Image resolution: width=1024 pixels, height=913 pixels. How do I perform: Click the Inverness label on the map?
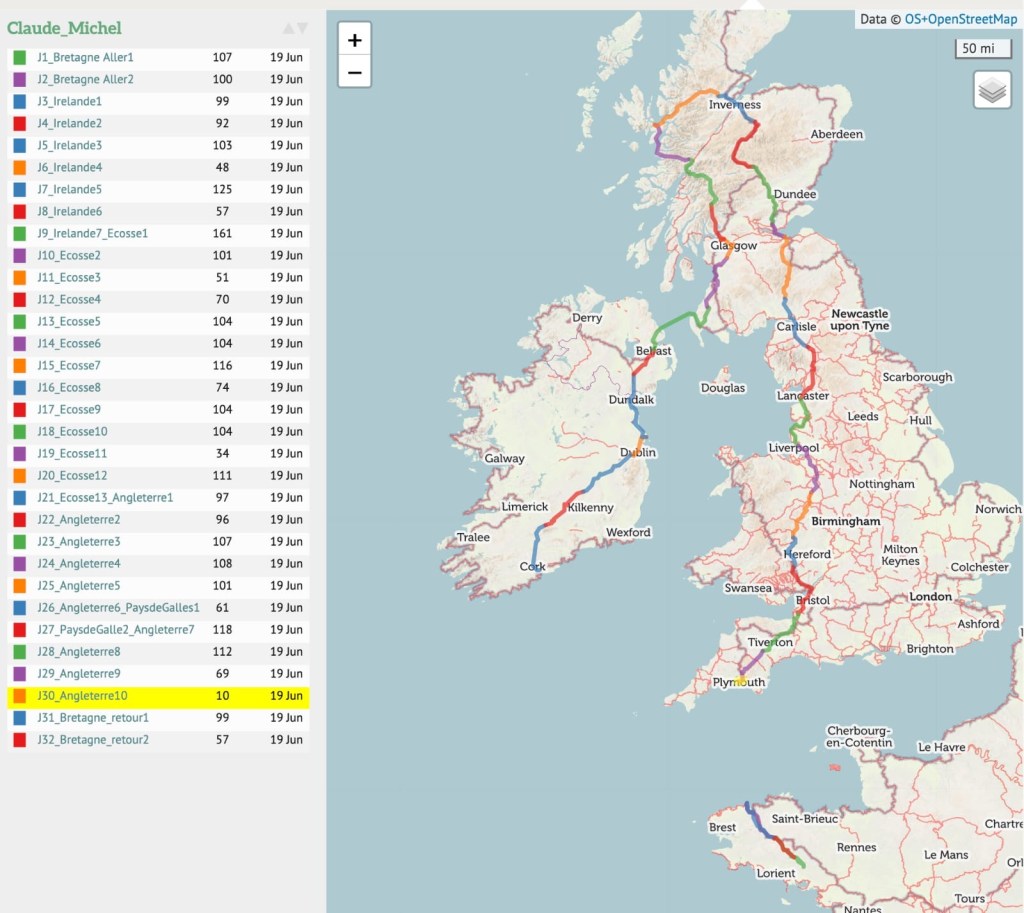pyautogui.click(x=735, y=105)
